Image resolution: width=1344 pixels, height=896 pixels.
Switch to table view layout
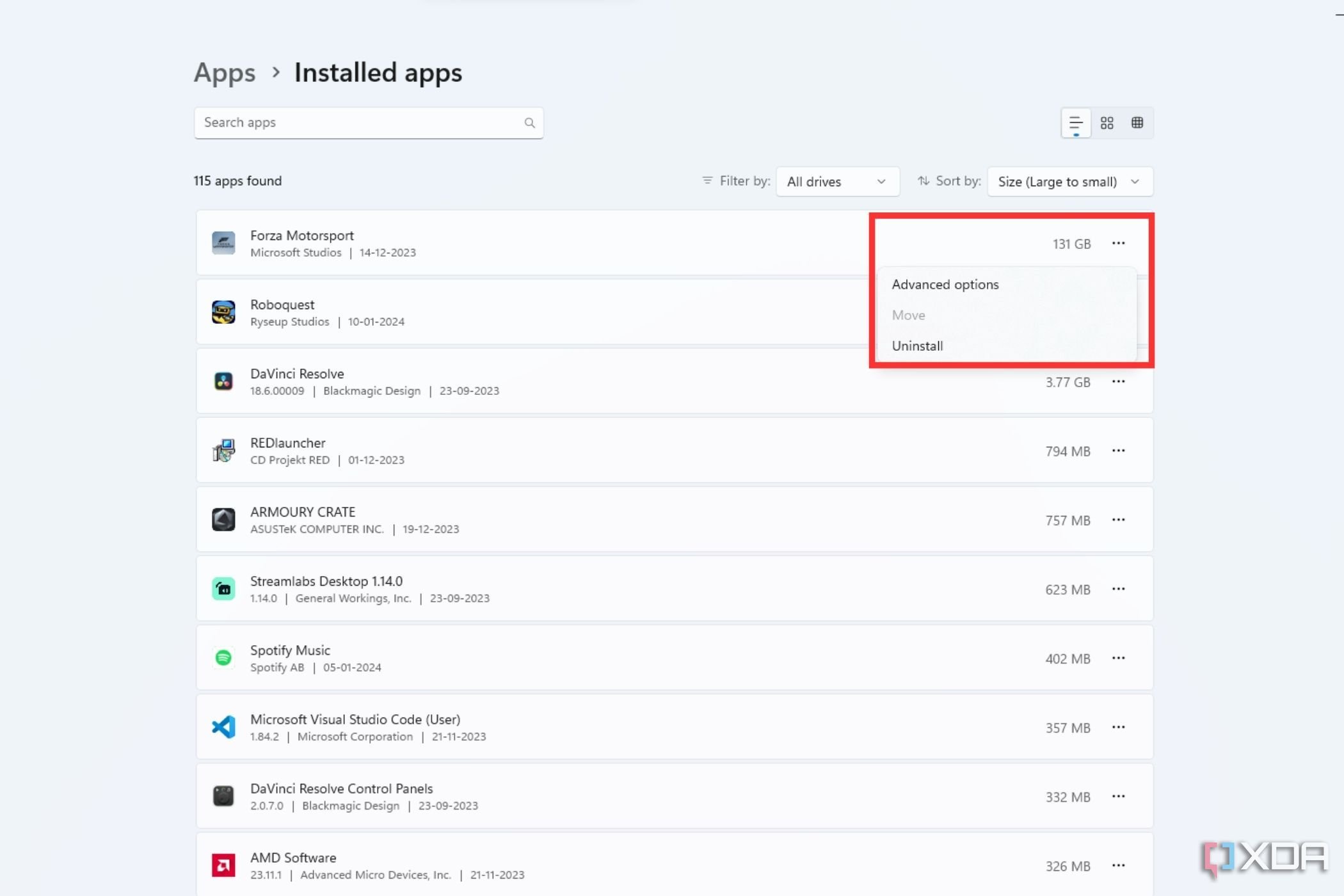1137,122
